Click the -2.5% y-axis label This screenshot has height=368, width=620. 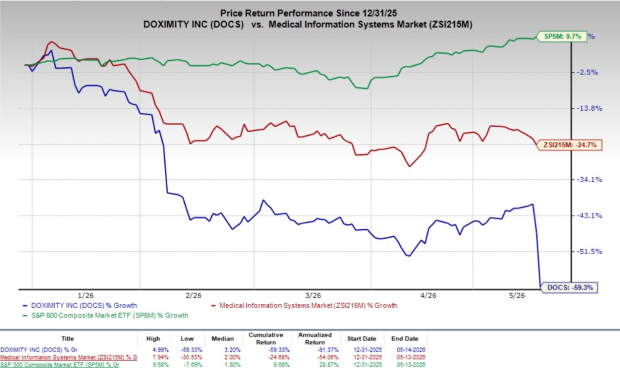[587, 72]
